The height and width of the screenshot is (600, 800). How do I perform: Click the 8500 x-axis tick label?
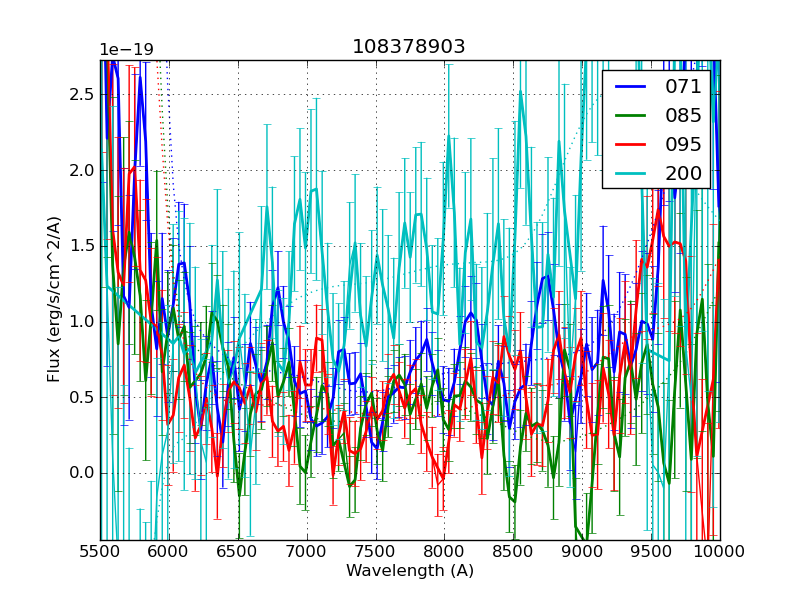tap(513, 552)
